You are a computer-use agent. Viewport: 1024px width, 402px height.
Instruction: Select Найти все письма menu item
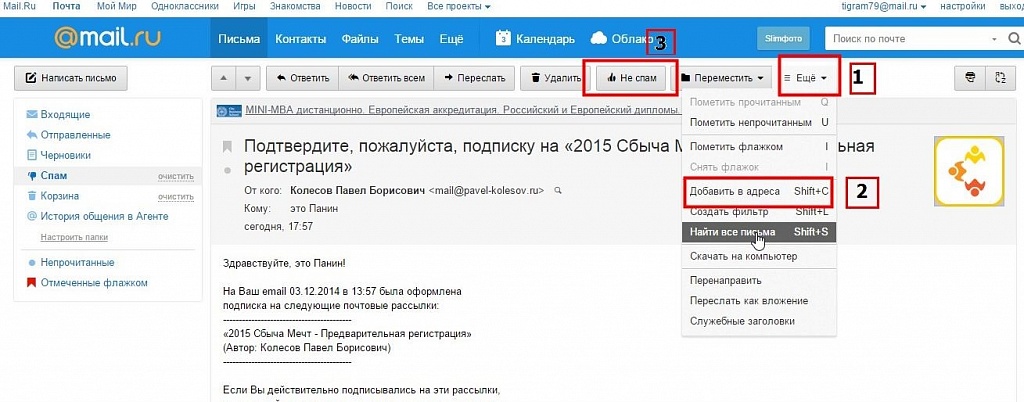tap(758, 232)
